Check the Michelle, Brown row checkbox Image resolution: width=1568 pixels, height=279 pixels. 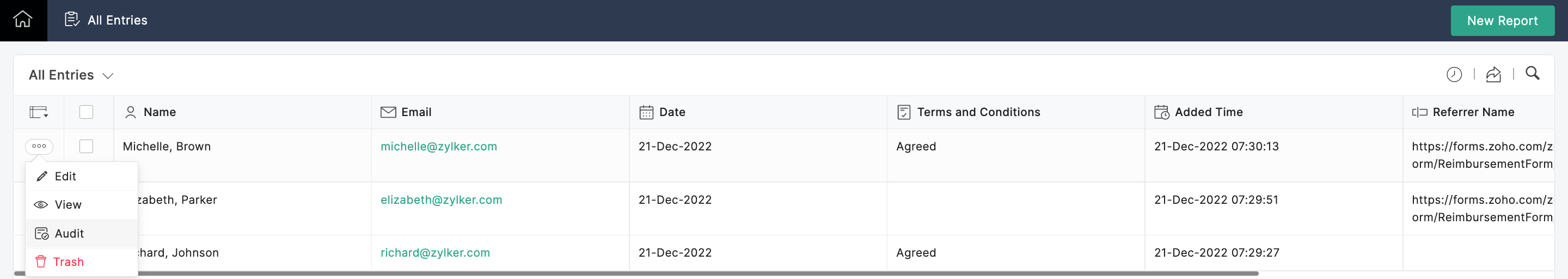[x=87, y=146]
